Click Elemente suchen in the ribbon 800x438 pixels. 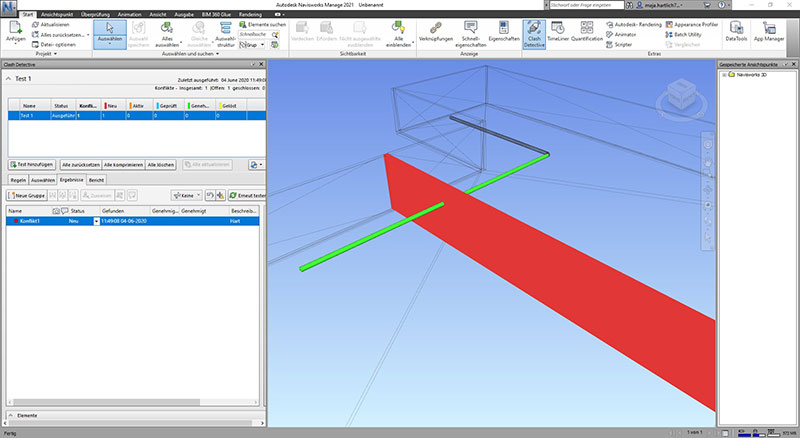tap(262, 25)
